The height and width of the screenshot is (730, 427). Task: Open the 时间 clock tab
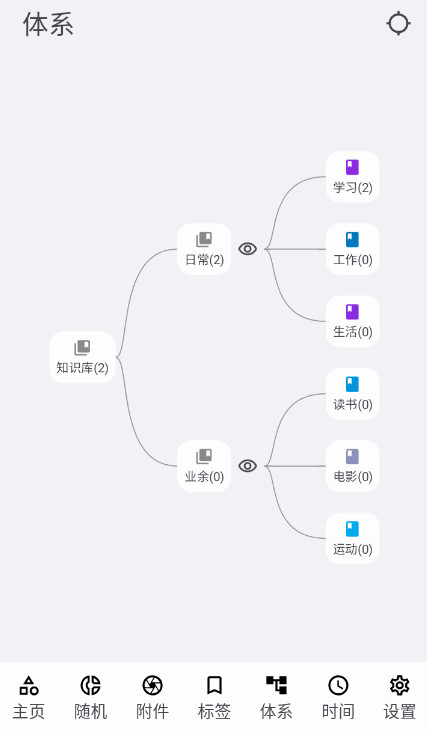coord(338,697)
